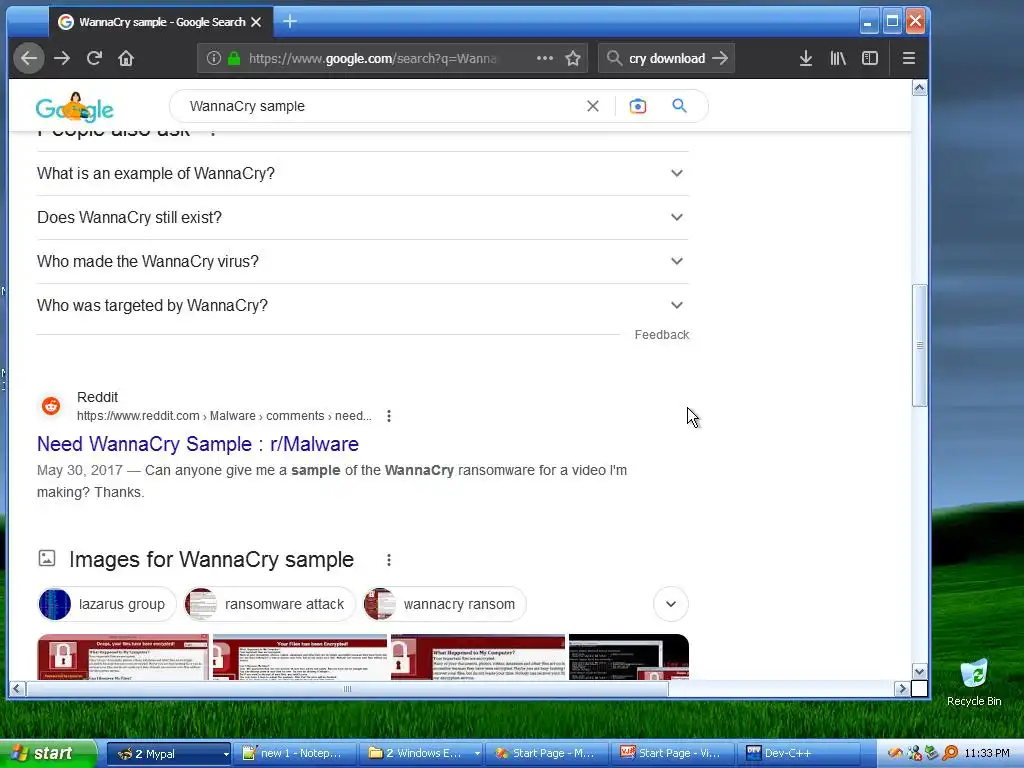Open the library bookmarks icon
1024x768 pixels.
point(838,58)
